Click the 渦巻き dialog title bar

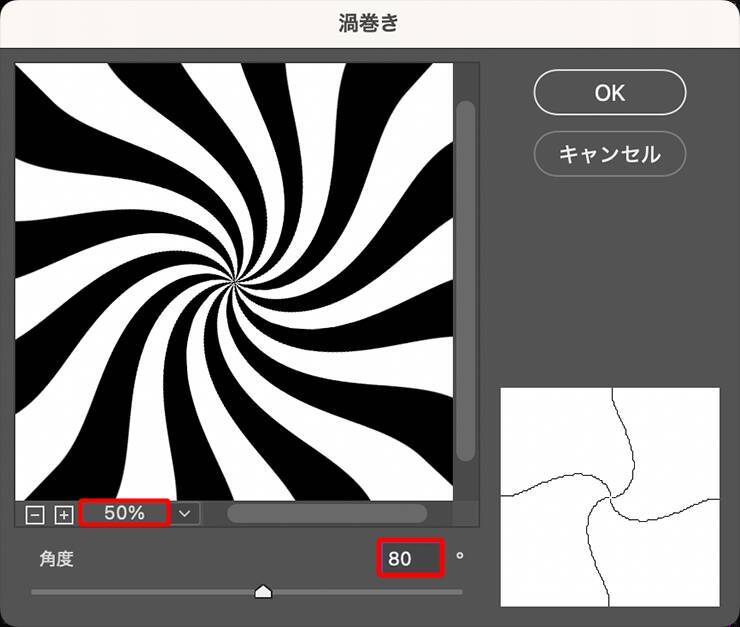(x=369, y=23)
